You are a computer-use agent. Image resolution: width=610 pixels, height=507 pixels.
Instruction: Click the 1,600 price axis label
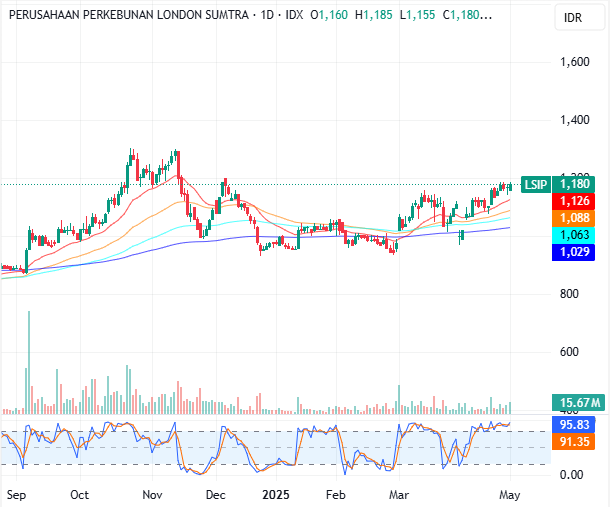(575, 62)
